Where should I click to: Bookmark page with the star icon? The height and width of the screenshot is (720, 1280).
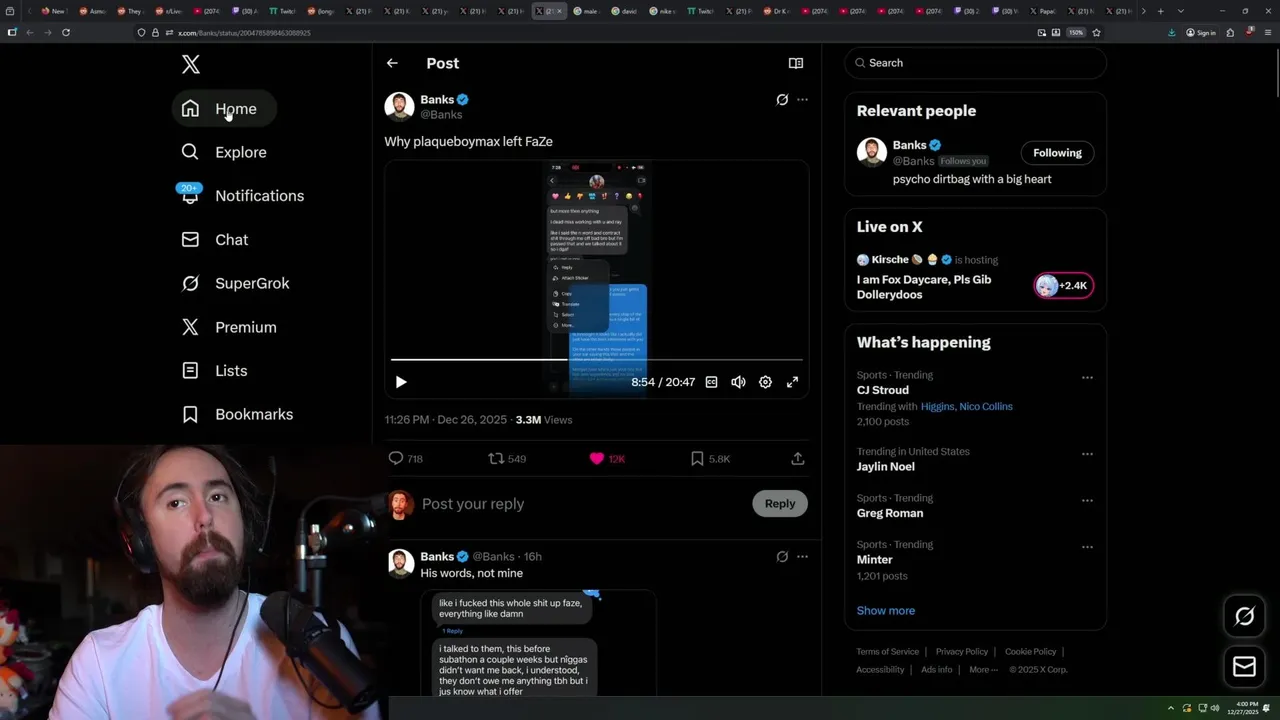1096,33
